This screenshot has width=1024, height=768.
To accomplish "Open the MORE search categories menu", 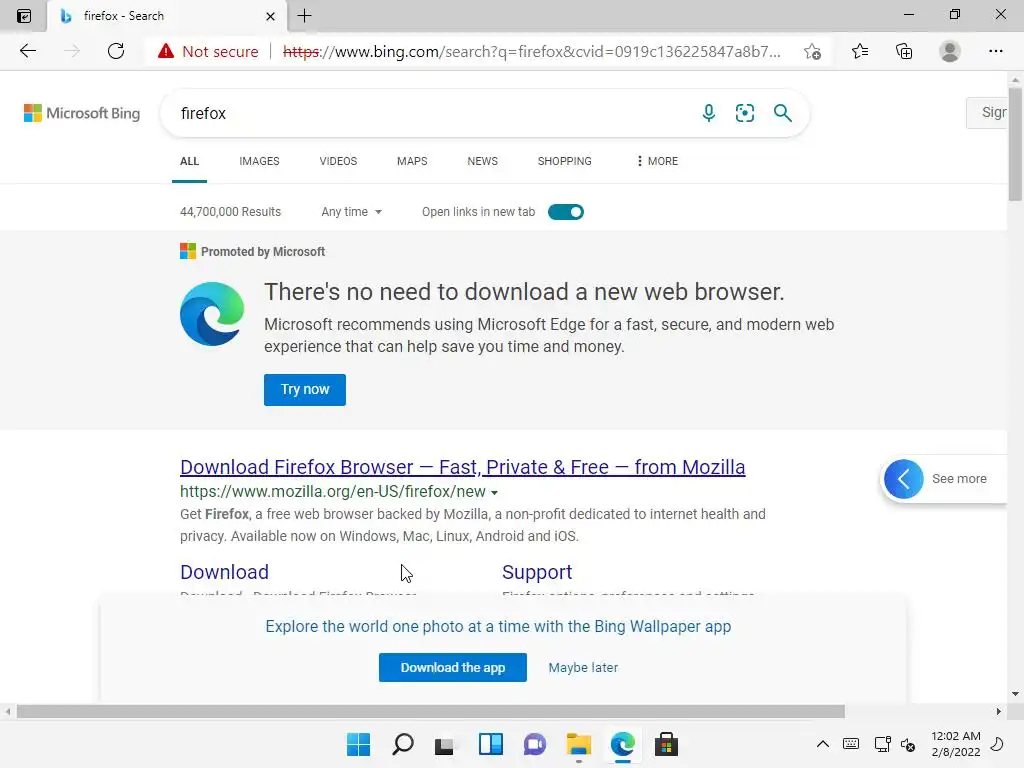I will coord(657,161).
